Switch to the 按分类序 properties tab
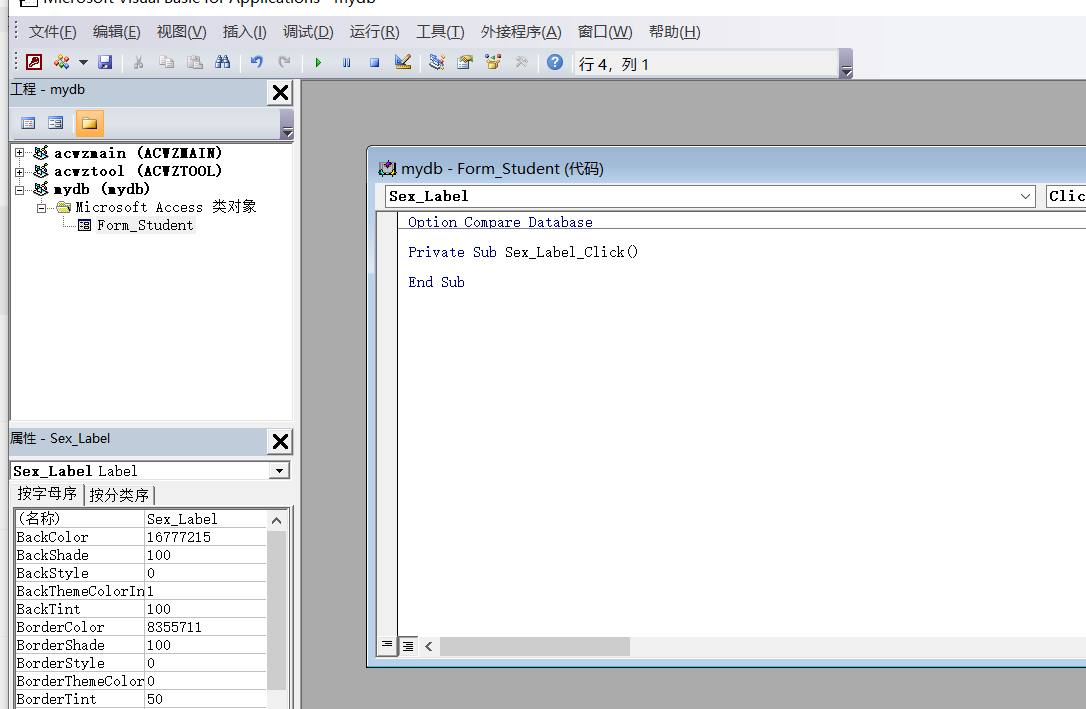1086x709 pixels. 119,495
